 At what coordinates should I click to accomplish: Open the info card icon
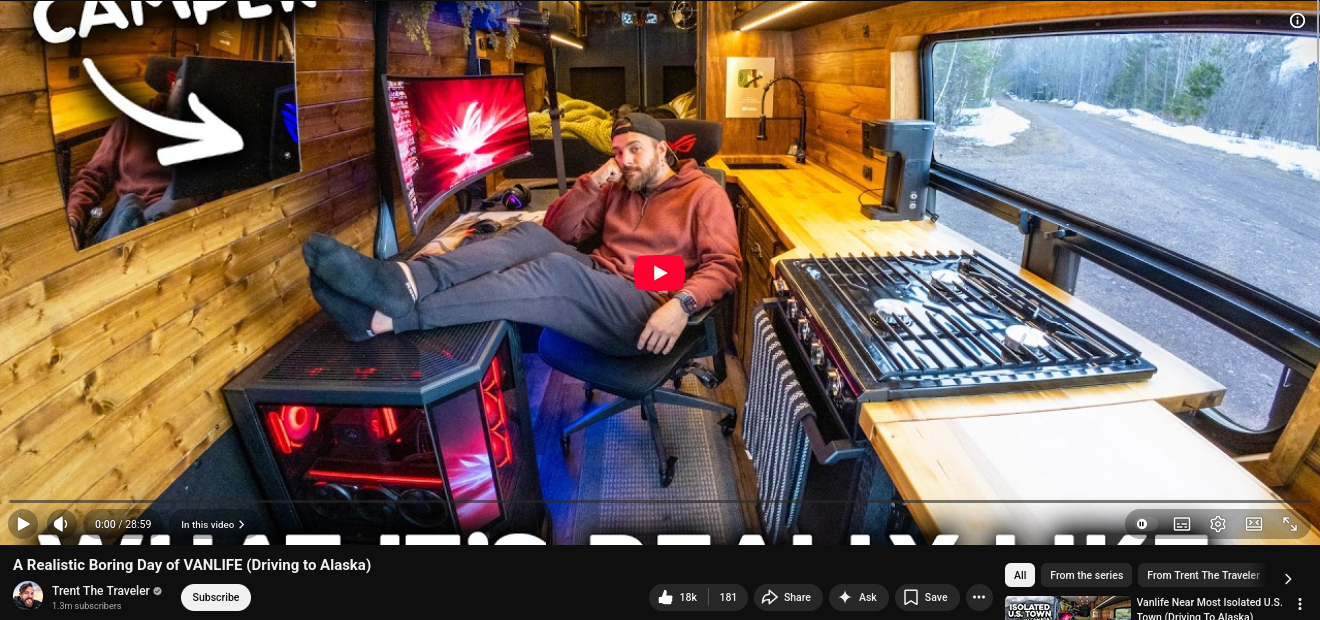pos(1297,21)
